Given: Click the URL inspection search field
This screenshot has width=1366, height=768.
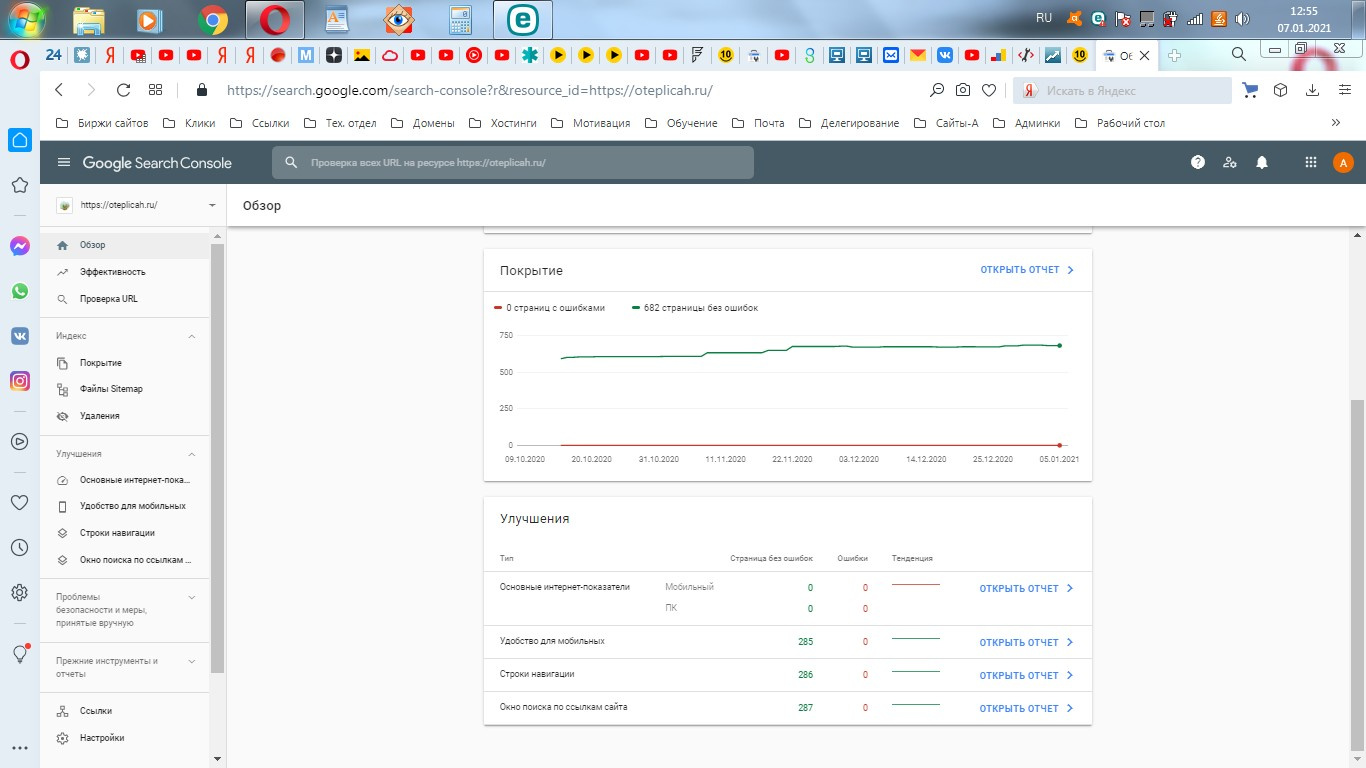Looking at the screenshot, I should tap(513, 163).
